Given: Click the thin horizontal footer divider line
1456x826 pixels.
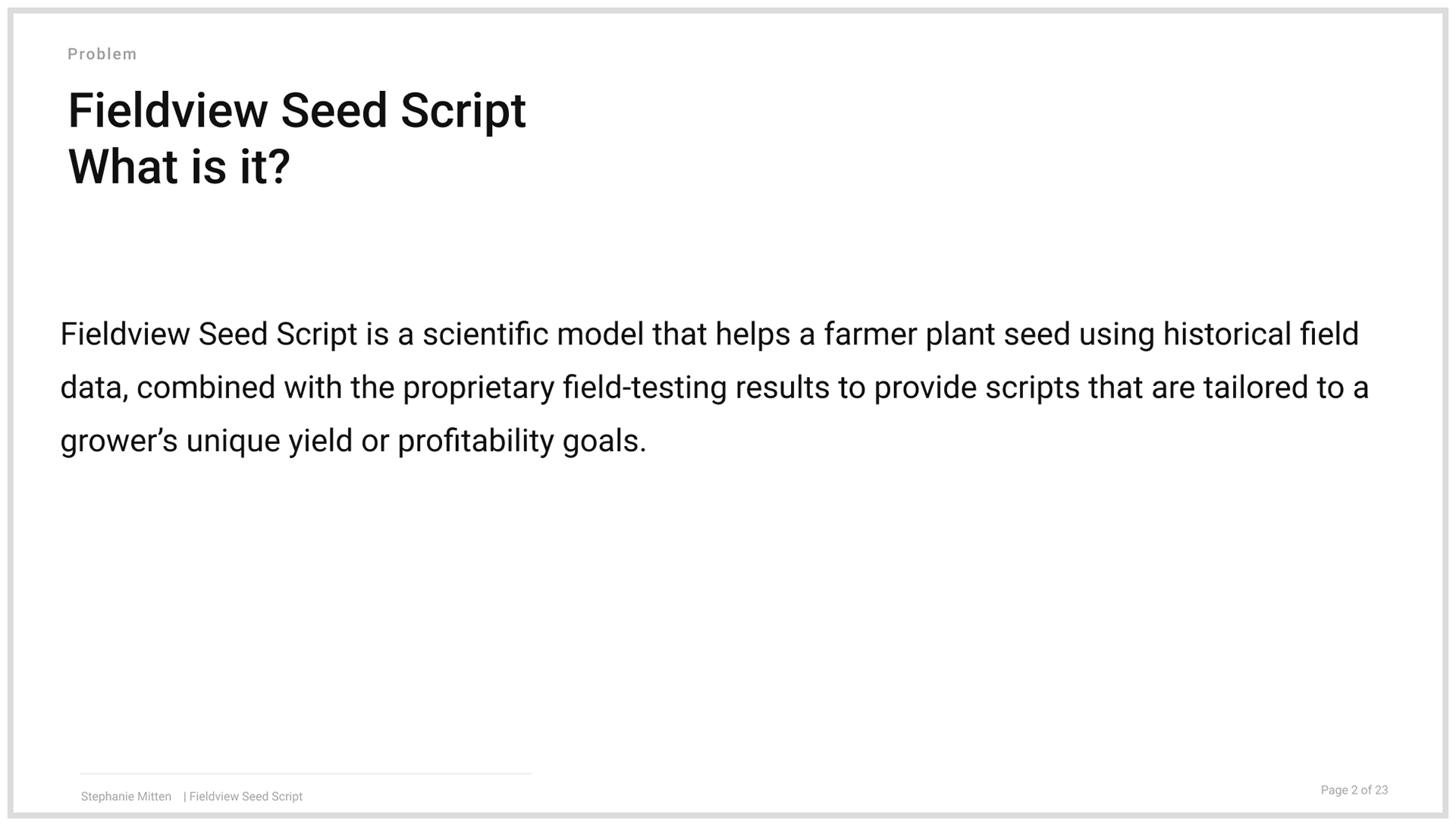Looking at the screenshot, I should click(x=306, y=774).
